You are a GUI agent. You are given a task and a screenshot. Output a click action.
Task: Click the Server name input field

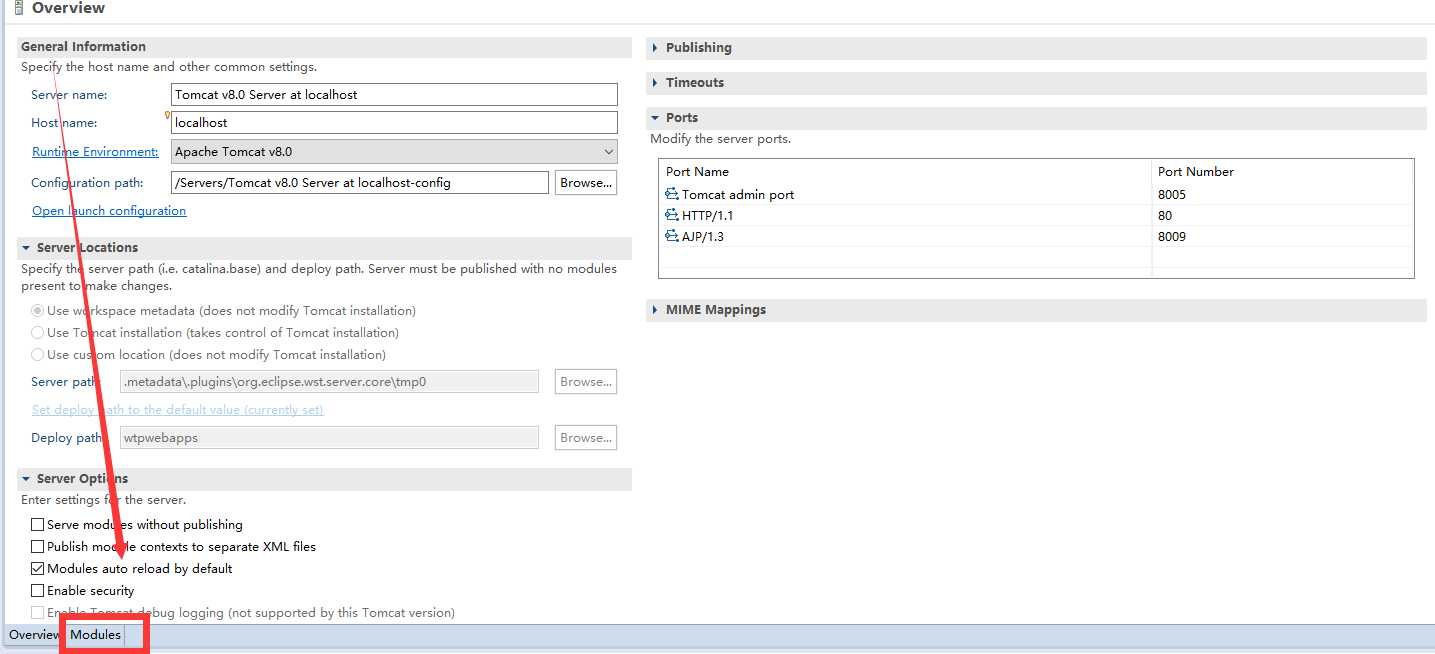(394, 94)
